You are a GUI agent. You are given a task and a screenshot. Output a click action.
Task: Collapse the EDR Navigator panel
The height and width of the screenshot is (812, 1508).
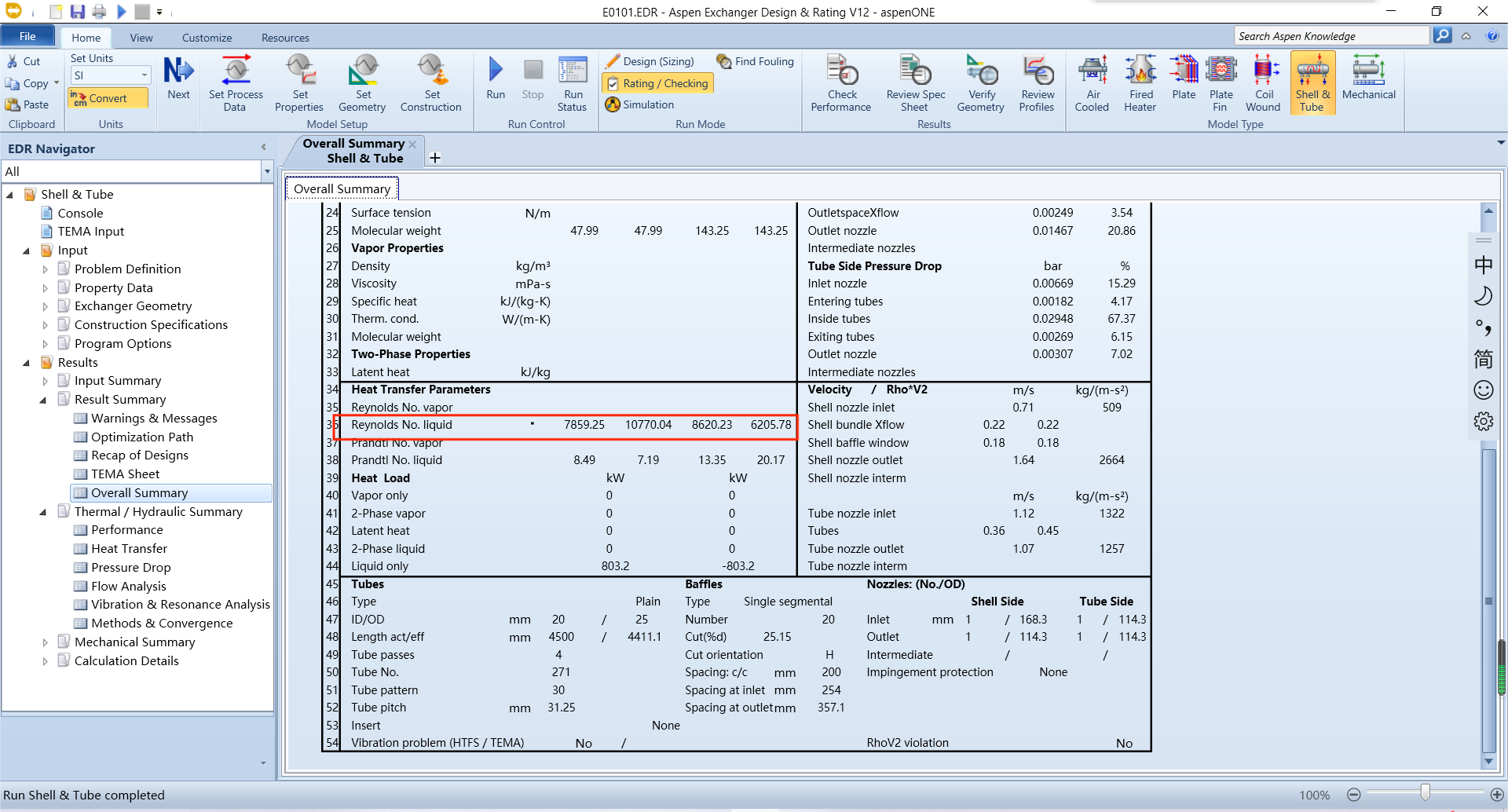(264, 147)
